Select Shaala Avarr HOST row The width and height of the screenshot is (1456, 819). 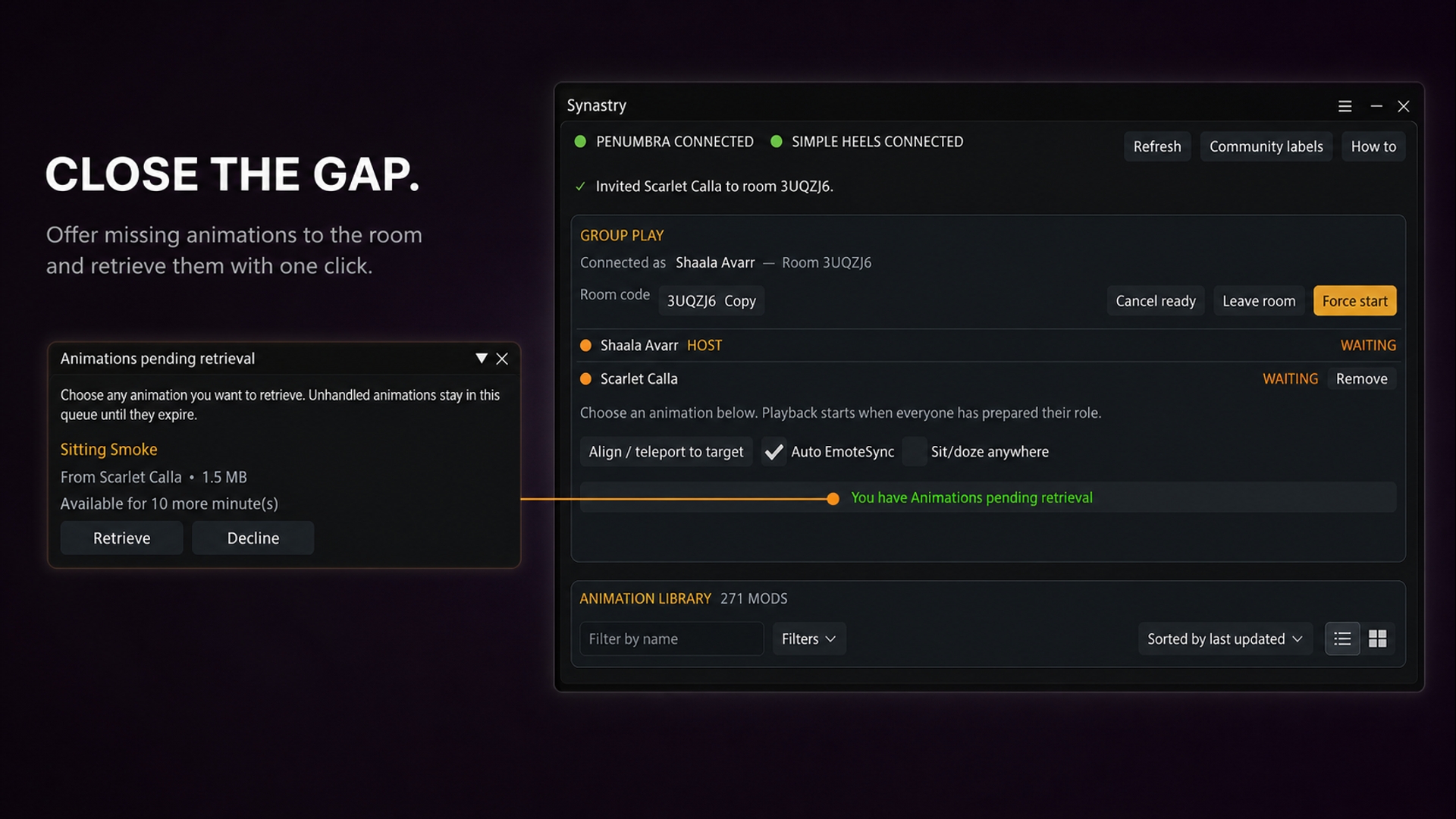click(x=987, y=345)
